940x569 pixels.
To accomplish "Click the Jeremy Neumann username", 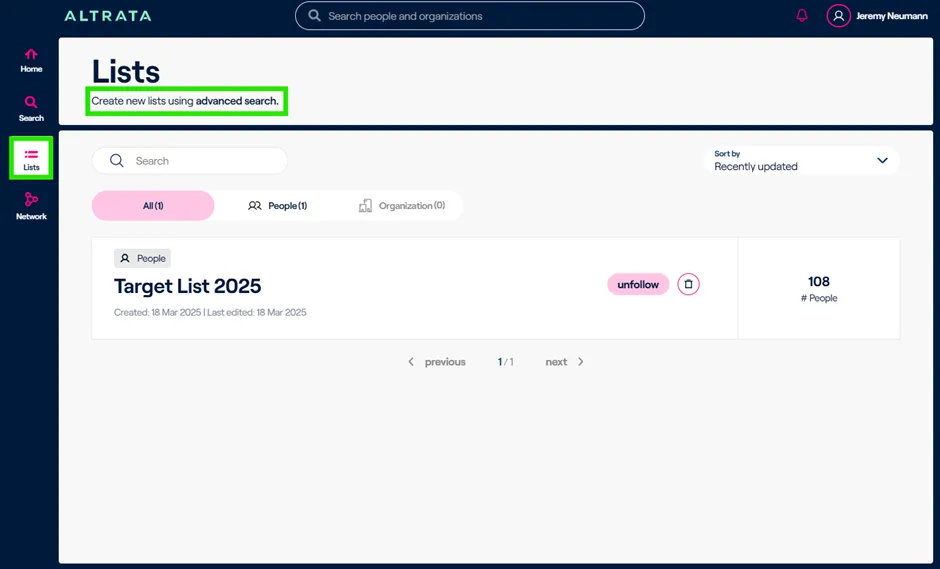I will (x=891, y=16).
